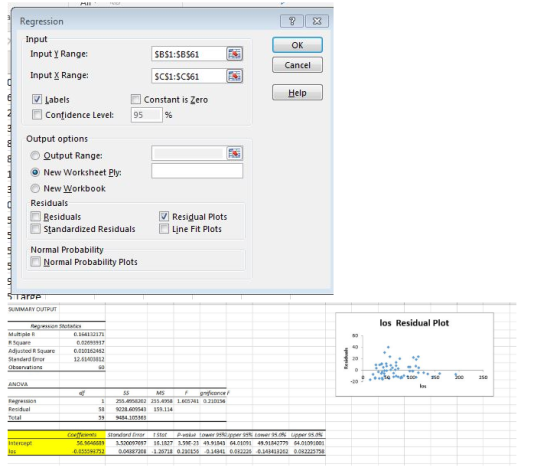Enable Constant is Zero checkbox

[136, 99]
